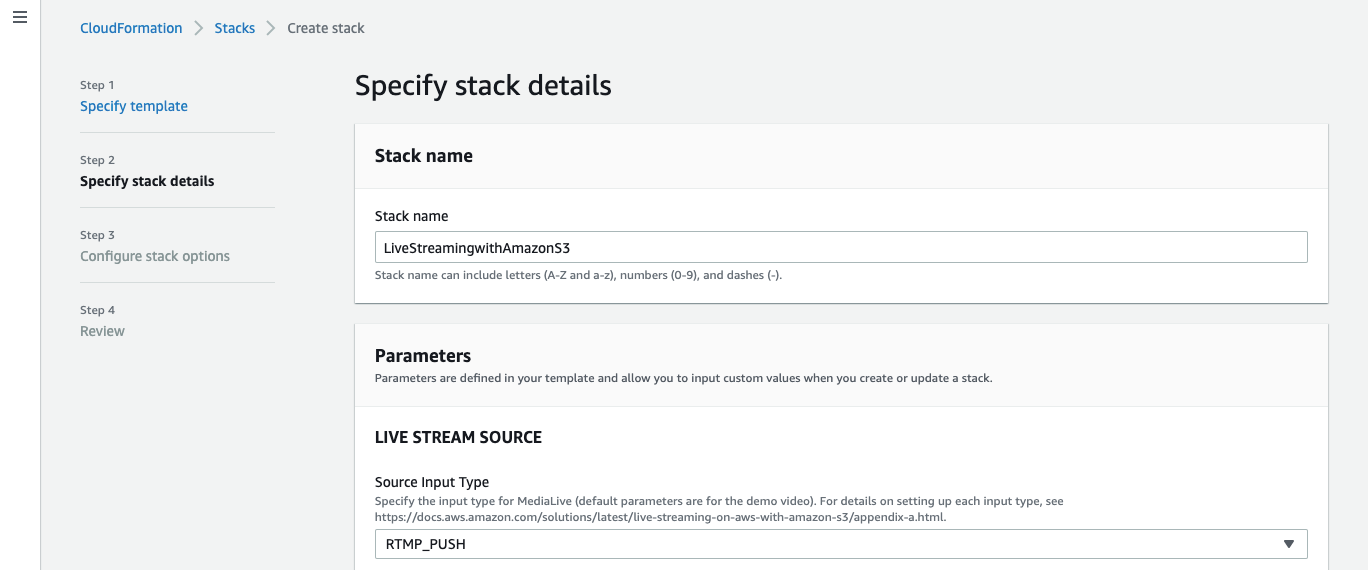This screenshot has width=1368, height=570.
Task: Click the breadcrumb chevron after CloudFormation
Action: coord(199,28)
